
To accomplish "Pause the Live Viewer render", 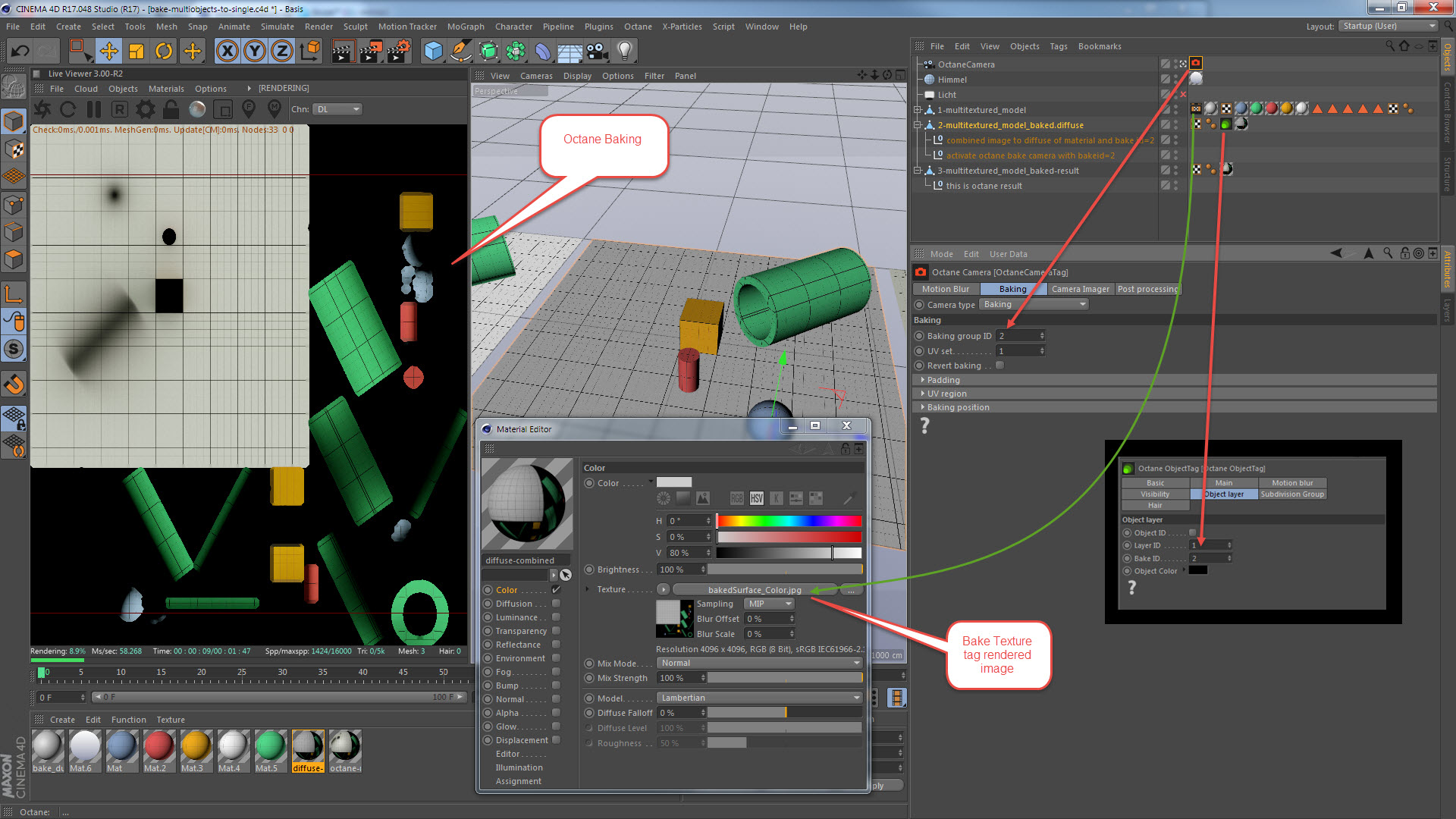I will 94,109.
